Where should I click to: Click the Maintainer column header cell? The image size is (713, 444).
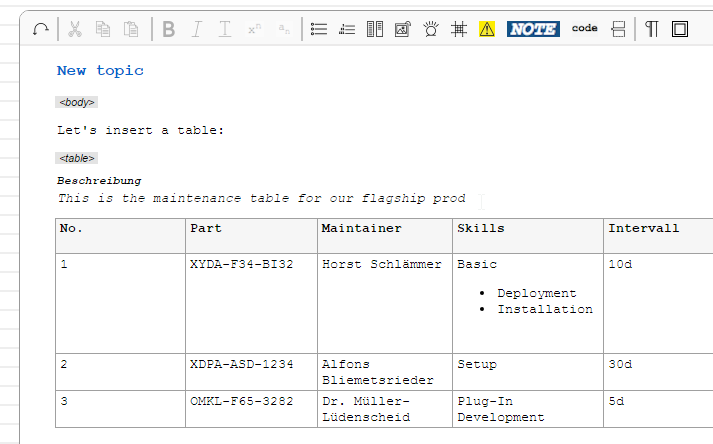[x=362, y=228]
